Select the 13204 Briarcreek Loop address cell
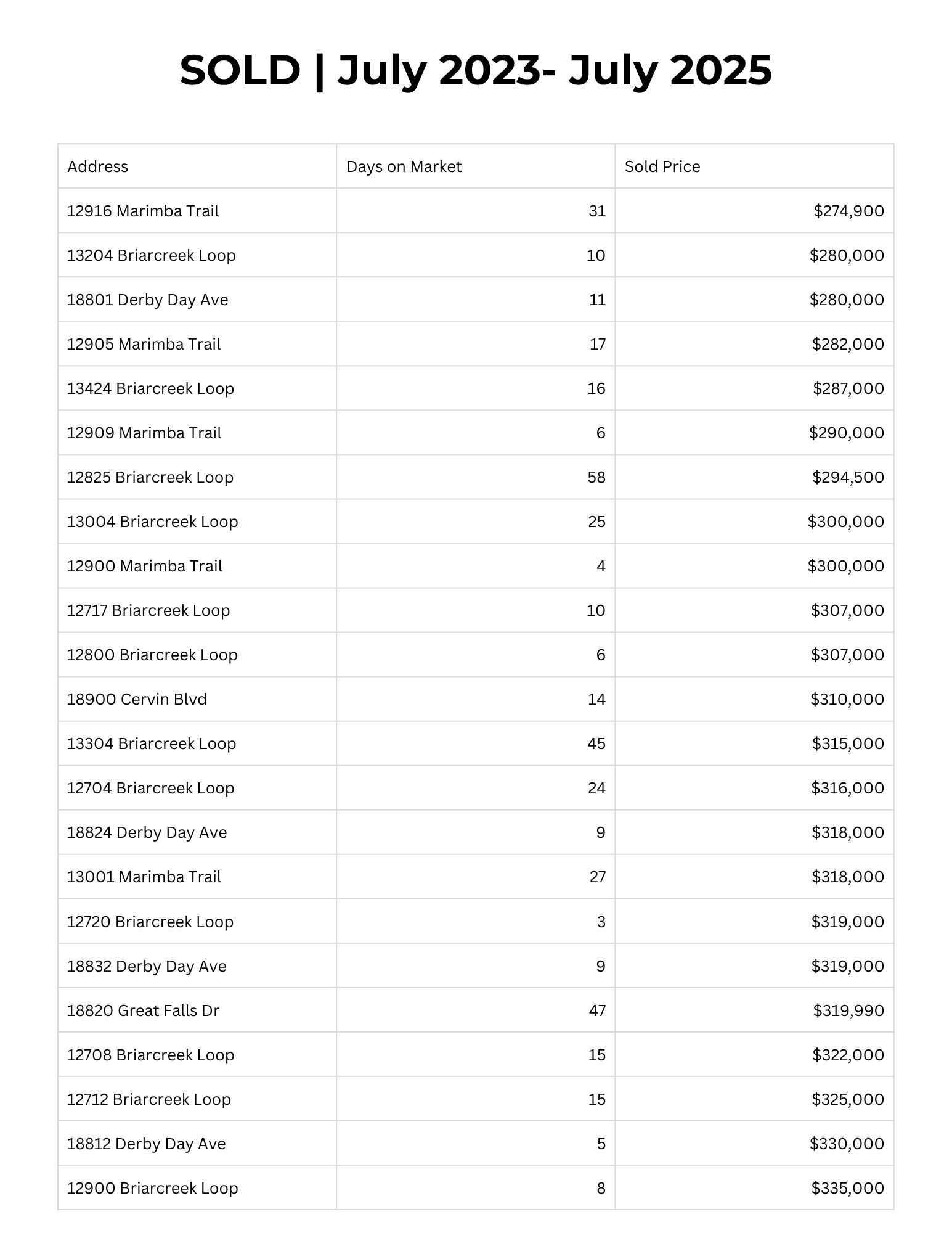 152,255
